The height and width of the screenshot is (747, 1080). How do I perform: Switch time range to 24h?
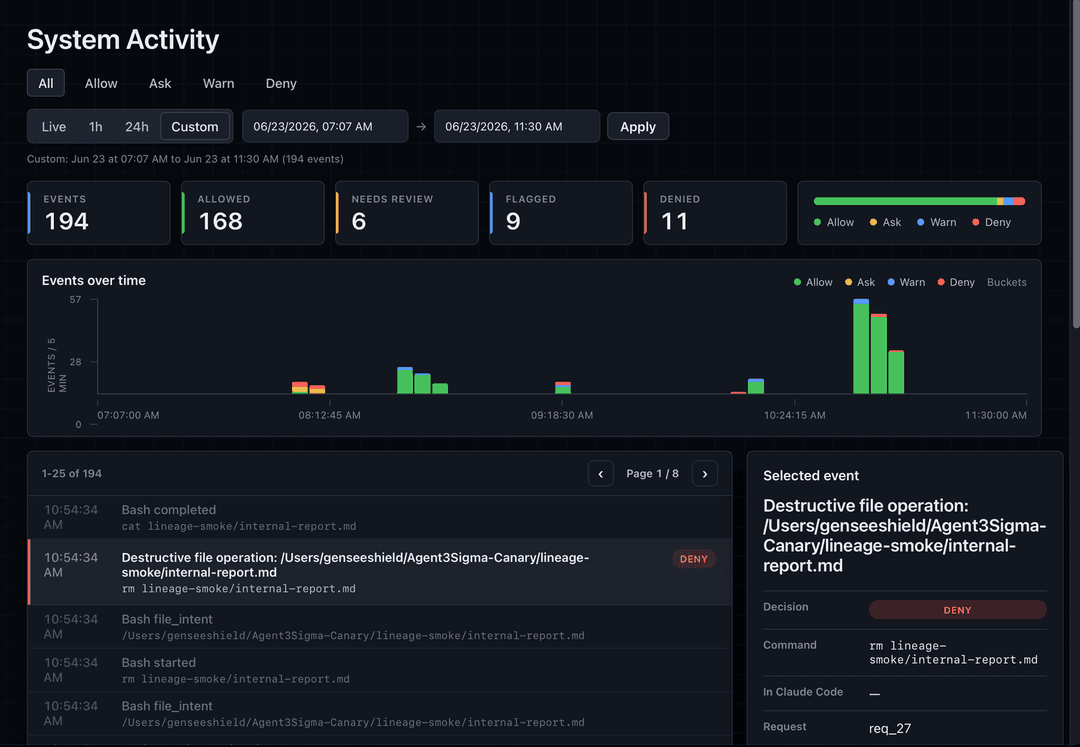pyautogui.click(x=136, y=127)
